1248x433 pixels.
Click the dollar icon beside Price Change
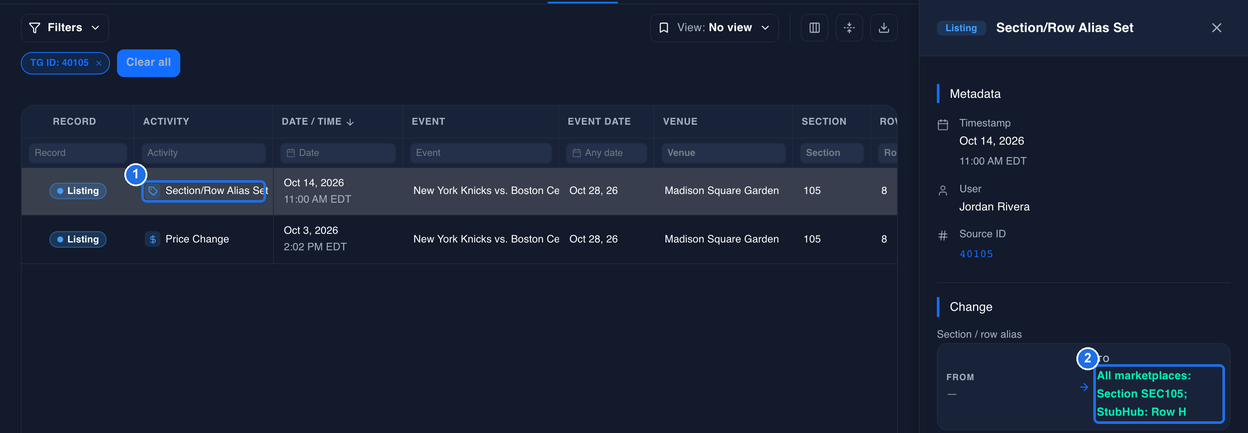(x=152, y=239)
